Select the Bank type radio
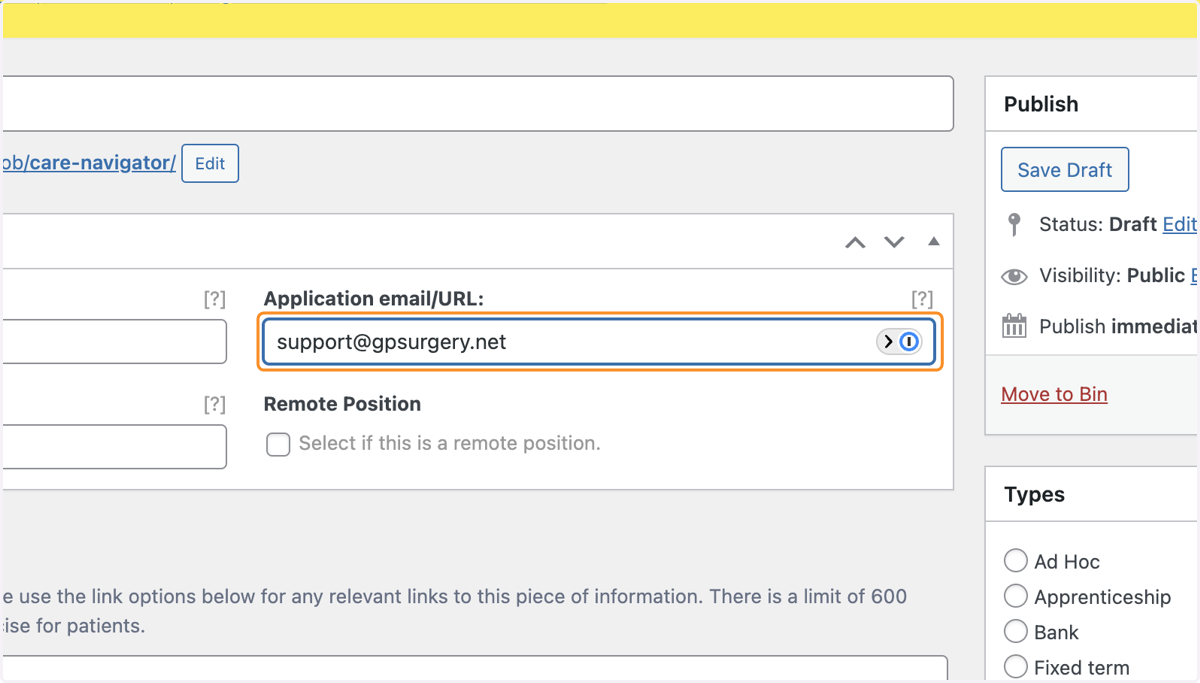Image resolution: width=1200 pixels, height=683 pixels. click(x=1015, y=631)
